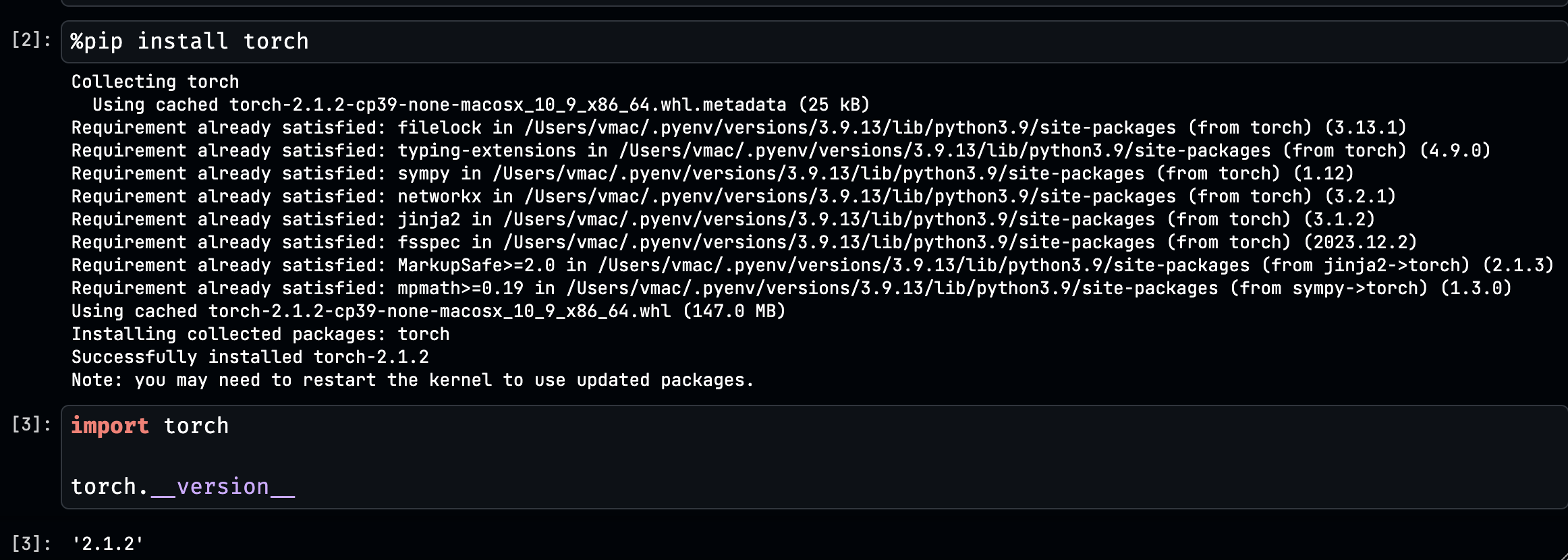This screenshot has height=560, width=1568.
Task: Click the filelock requirement output line
Action: (738, 128)
